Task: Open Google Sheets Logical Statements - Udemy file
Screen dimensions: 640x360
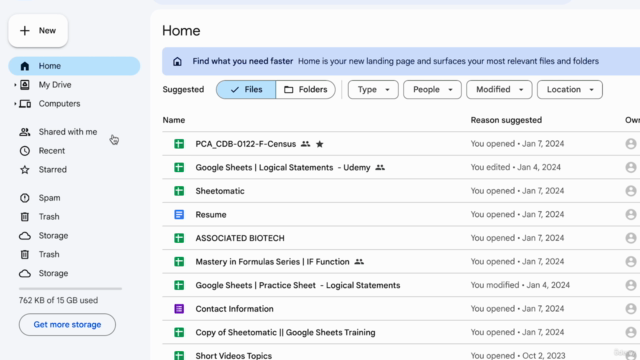Action: point(283,167)
